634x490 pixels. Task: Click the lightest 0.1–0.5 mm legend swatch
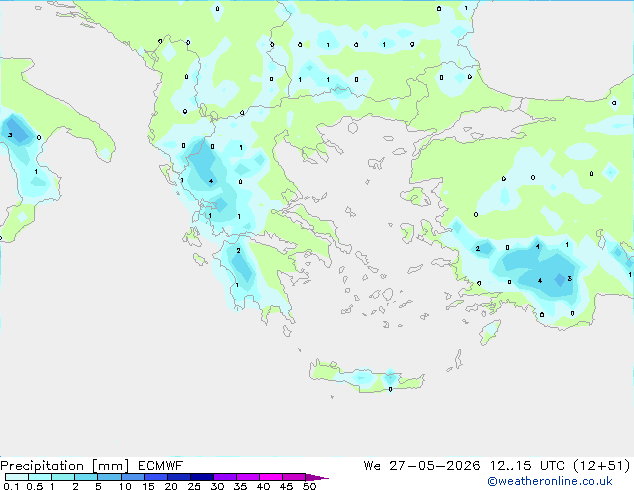17,477
